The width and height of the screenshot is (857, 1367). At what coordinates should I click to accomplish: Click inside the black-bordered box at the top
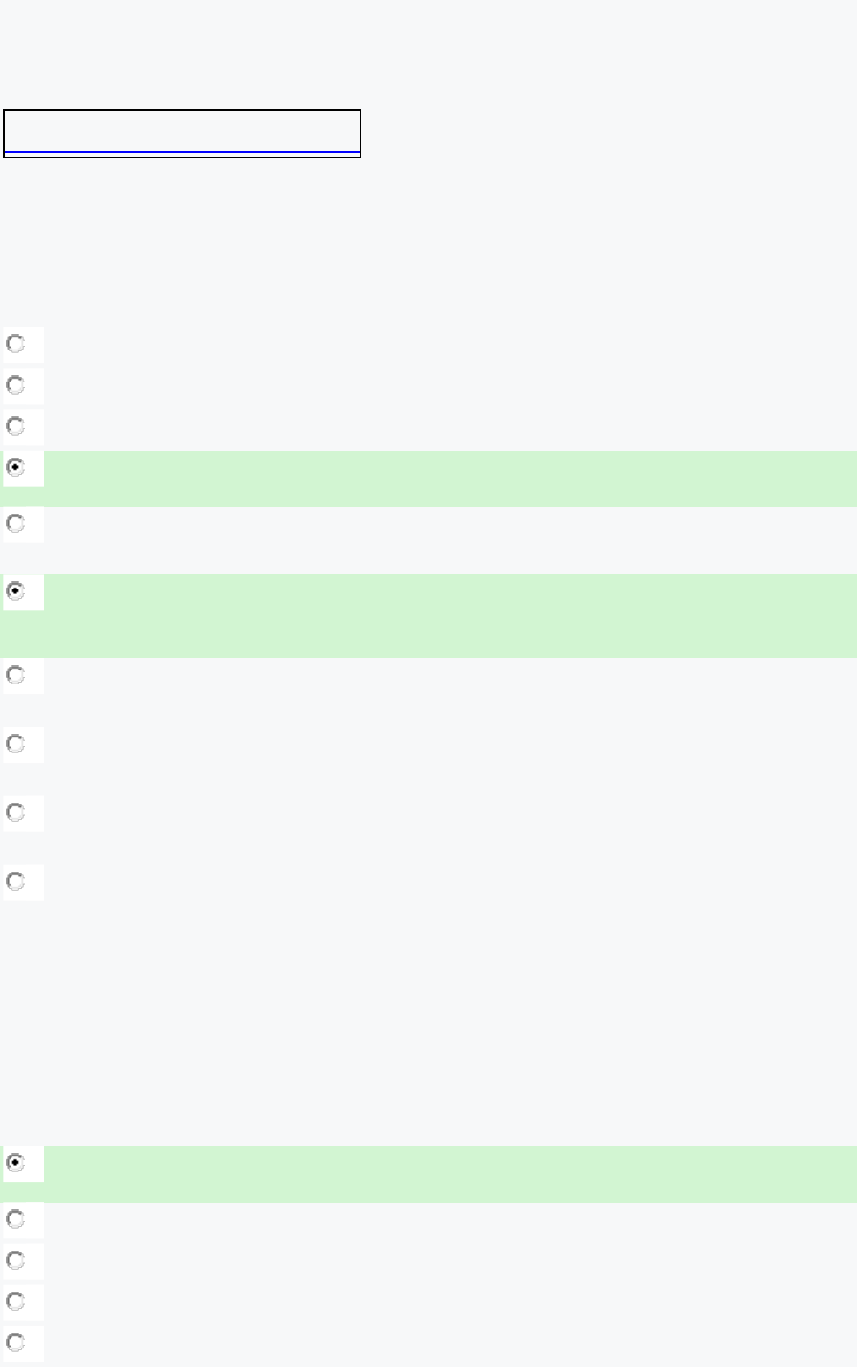pos(181,130)
